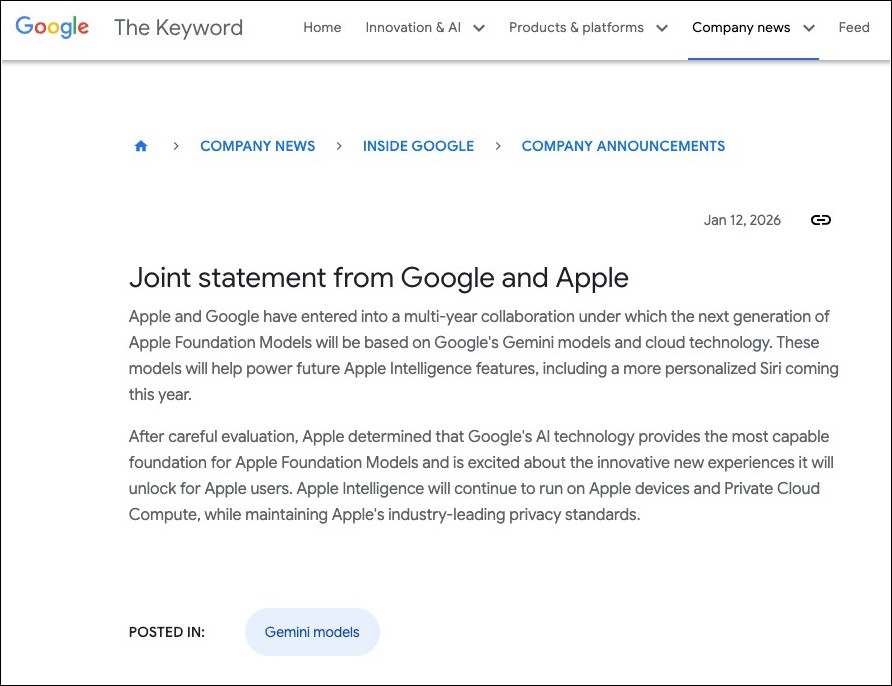Screen dimensions: 892x686
Task: Open the Feed navigation item
Action: tap(854, 28)
